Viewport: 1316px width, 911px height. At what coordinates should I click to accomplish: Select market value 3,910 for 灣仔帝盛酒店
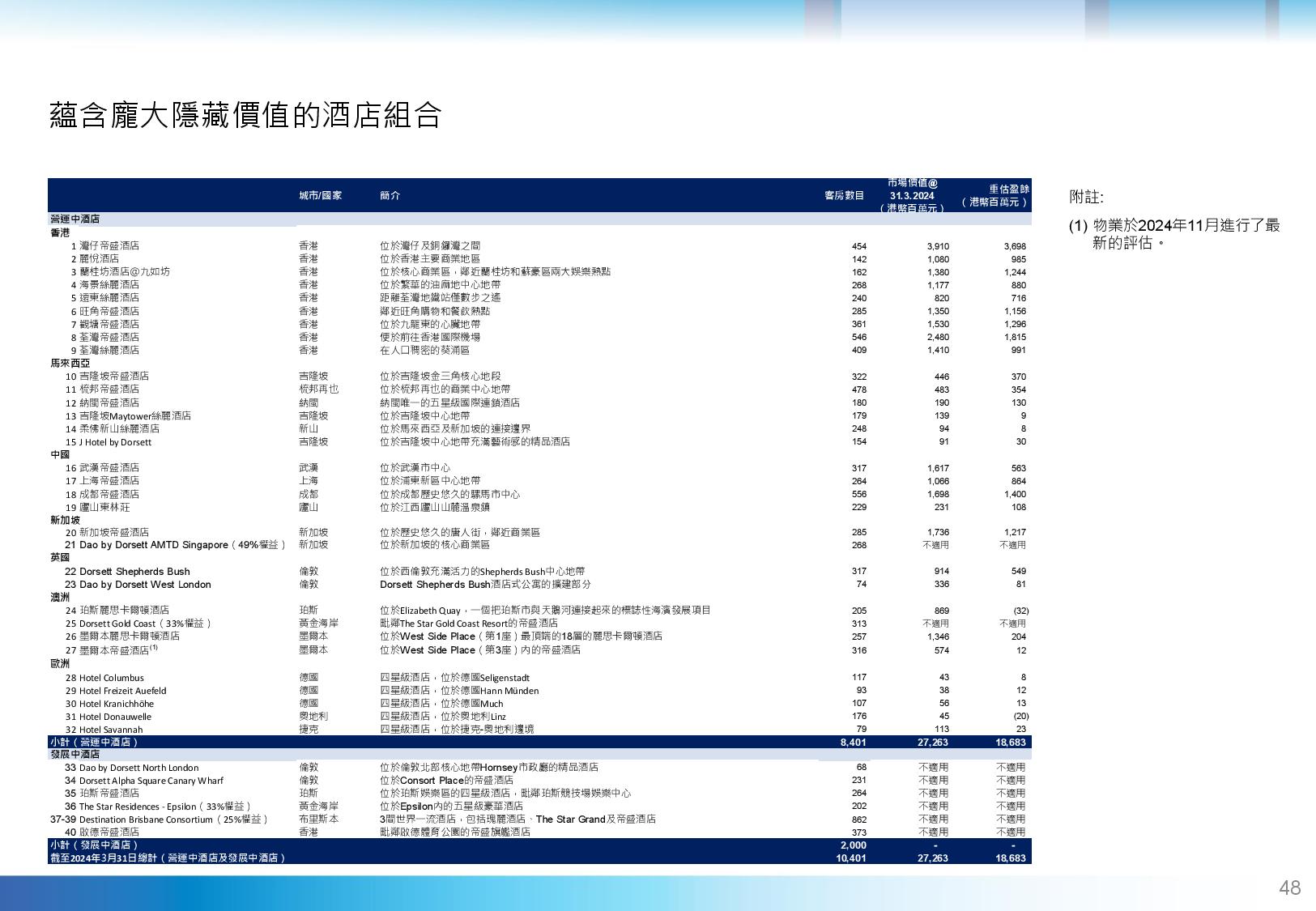pyautogui.click(x=938, y=246)
